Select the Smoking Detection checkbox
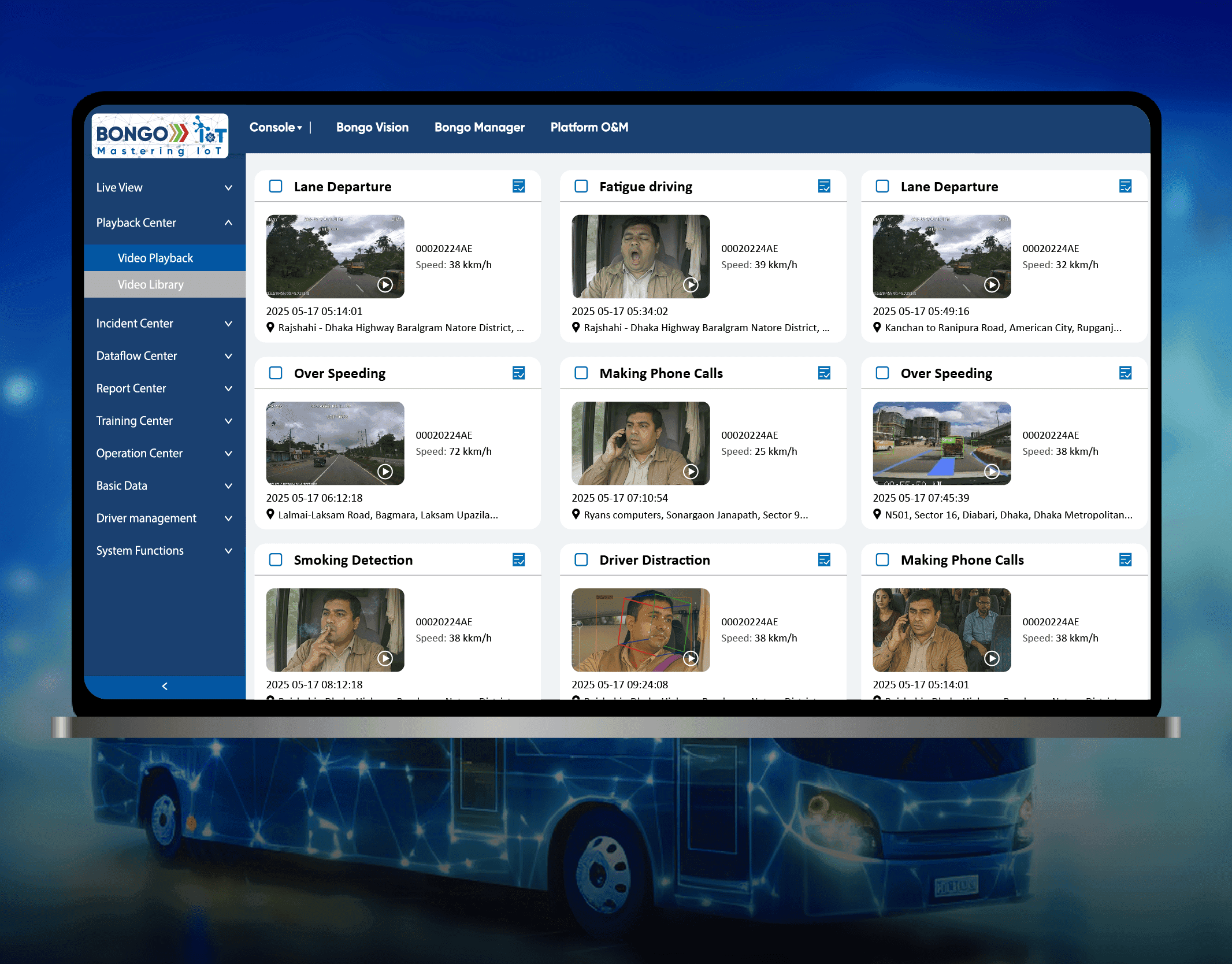1232x964 pixels. [x=276, y=559]
